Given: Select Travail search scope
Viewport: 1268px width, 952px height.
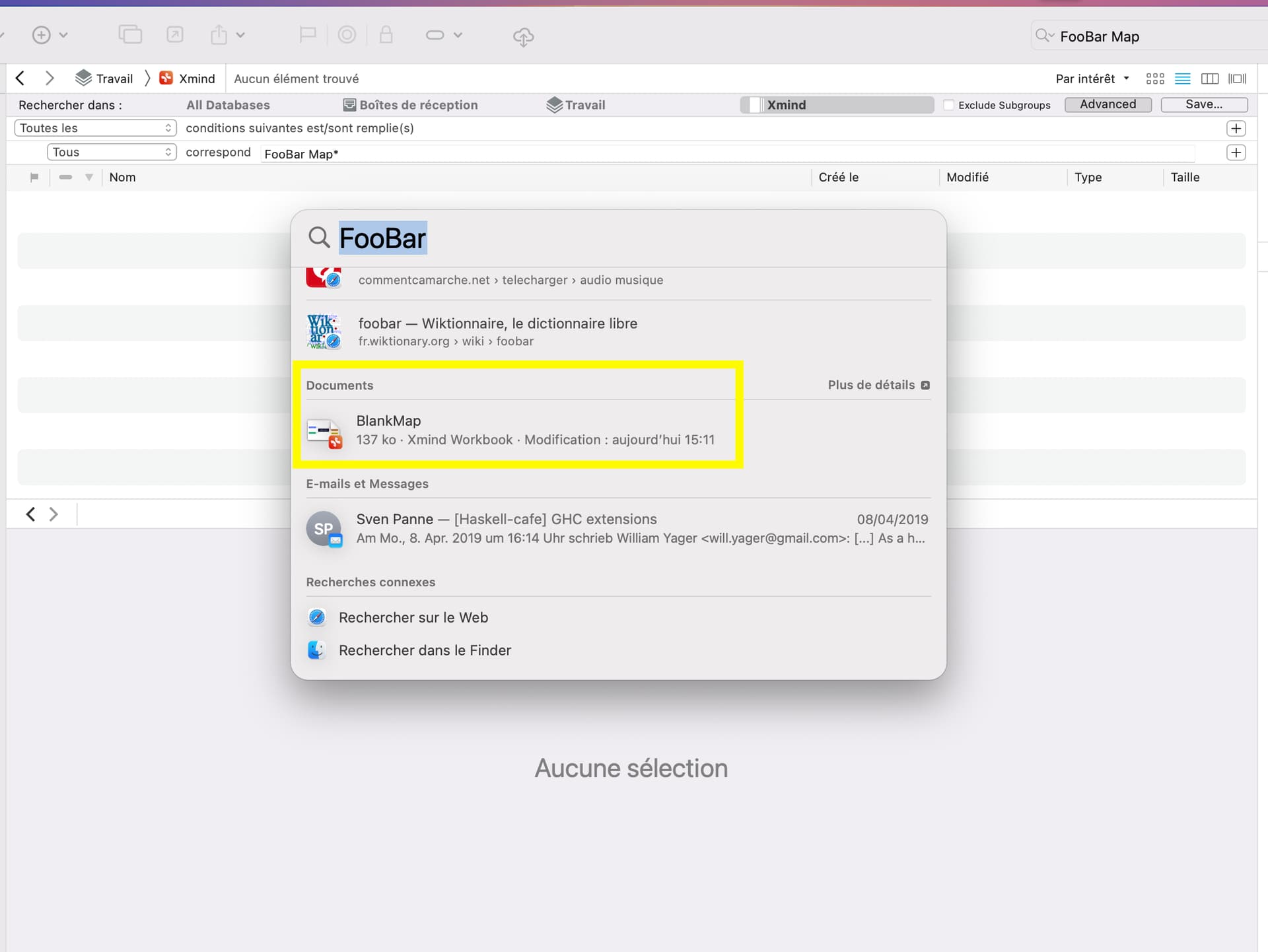Looking at the screenshot, I should [576, 105].
